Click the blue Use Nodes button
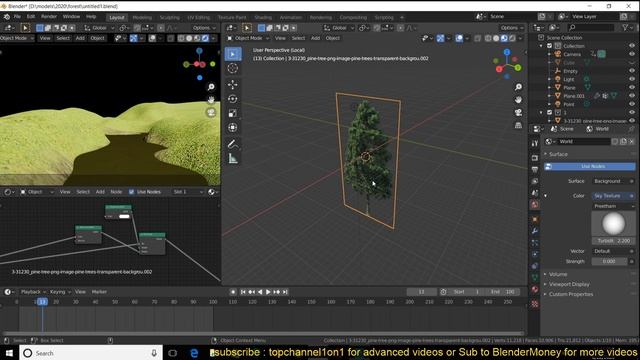640x360 pixels. pyautogui.click(x=589, y=167)
